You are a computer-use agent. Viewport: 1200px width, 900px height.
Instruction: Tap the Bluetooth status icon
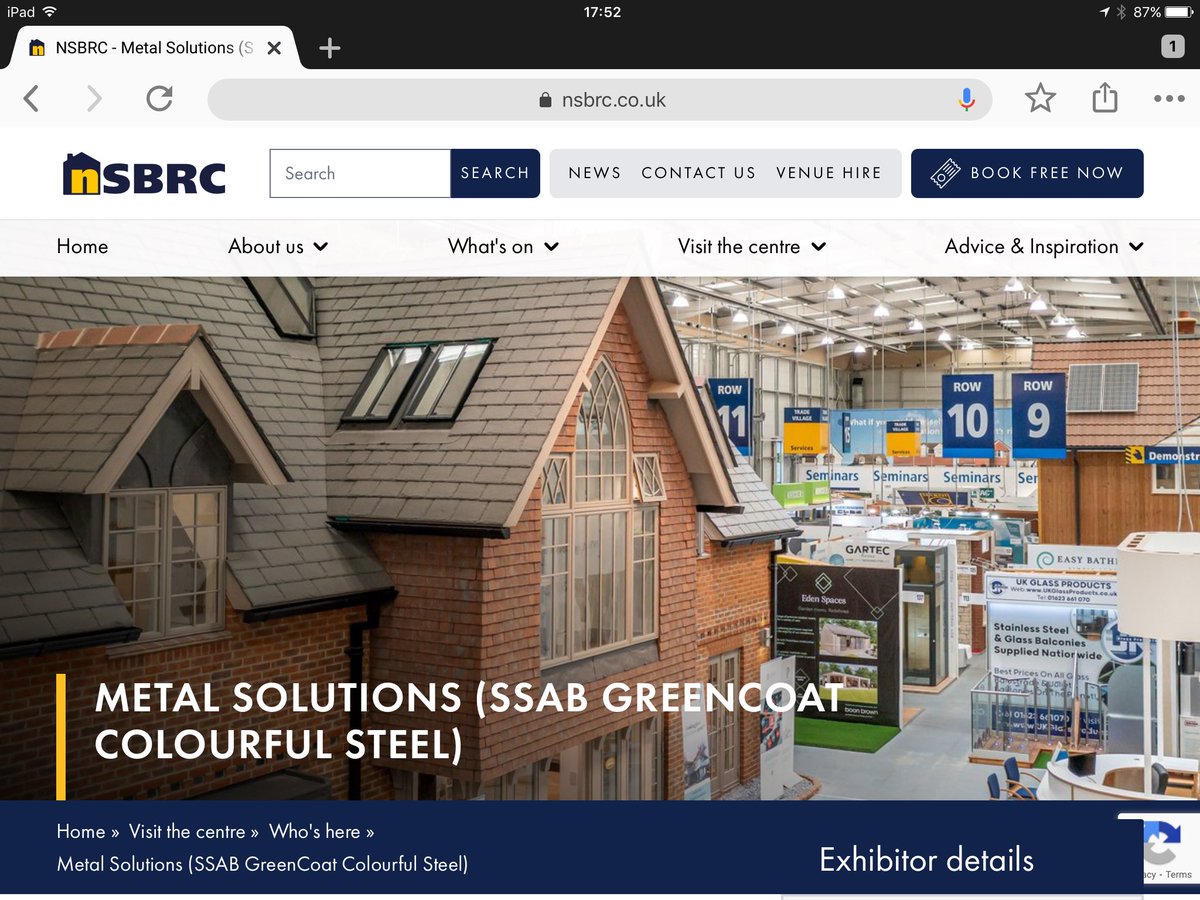(1121, 12)
